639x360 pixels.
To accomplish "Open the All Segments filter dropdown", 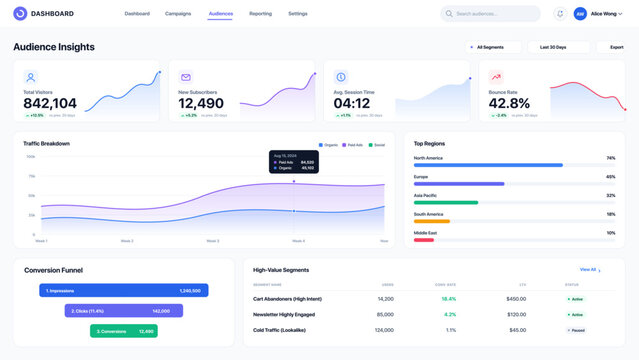I will pyautogui.click(x=493, y=47).
